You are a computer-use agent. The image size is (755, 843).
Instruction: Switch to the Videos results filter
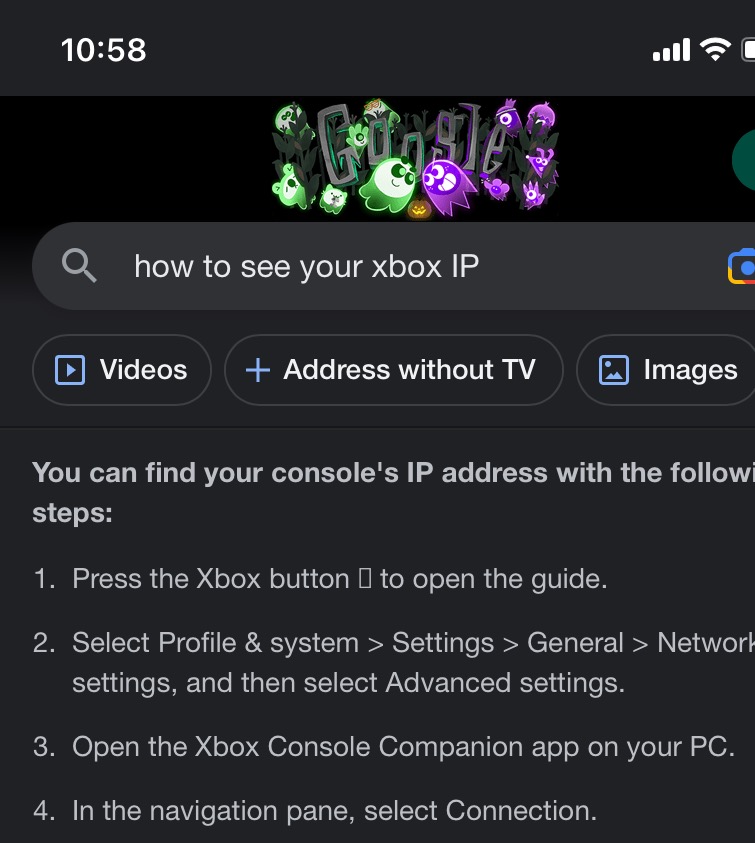[x=122, y=370]
